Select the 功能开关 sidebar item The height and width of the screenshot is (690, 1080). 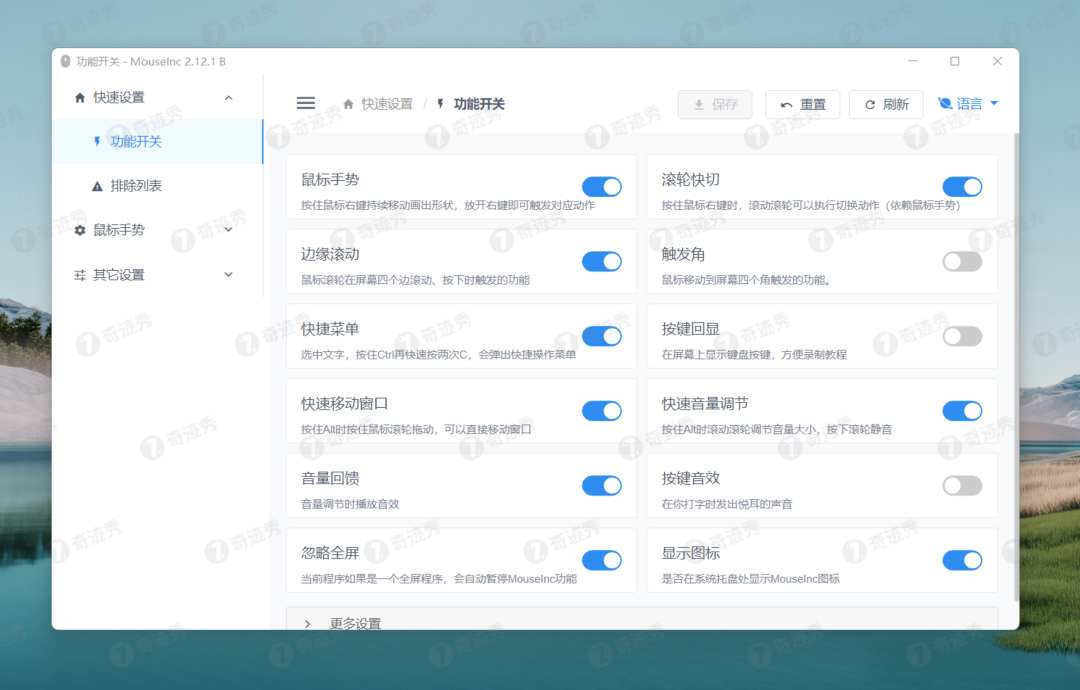pyautogui.click(x=158, y=142)
